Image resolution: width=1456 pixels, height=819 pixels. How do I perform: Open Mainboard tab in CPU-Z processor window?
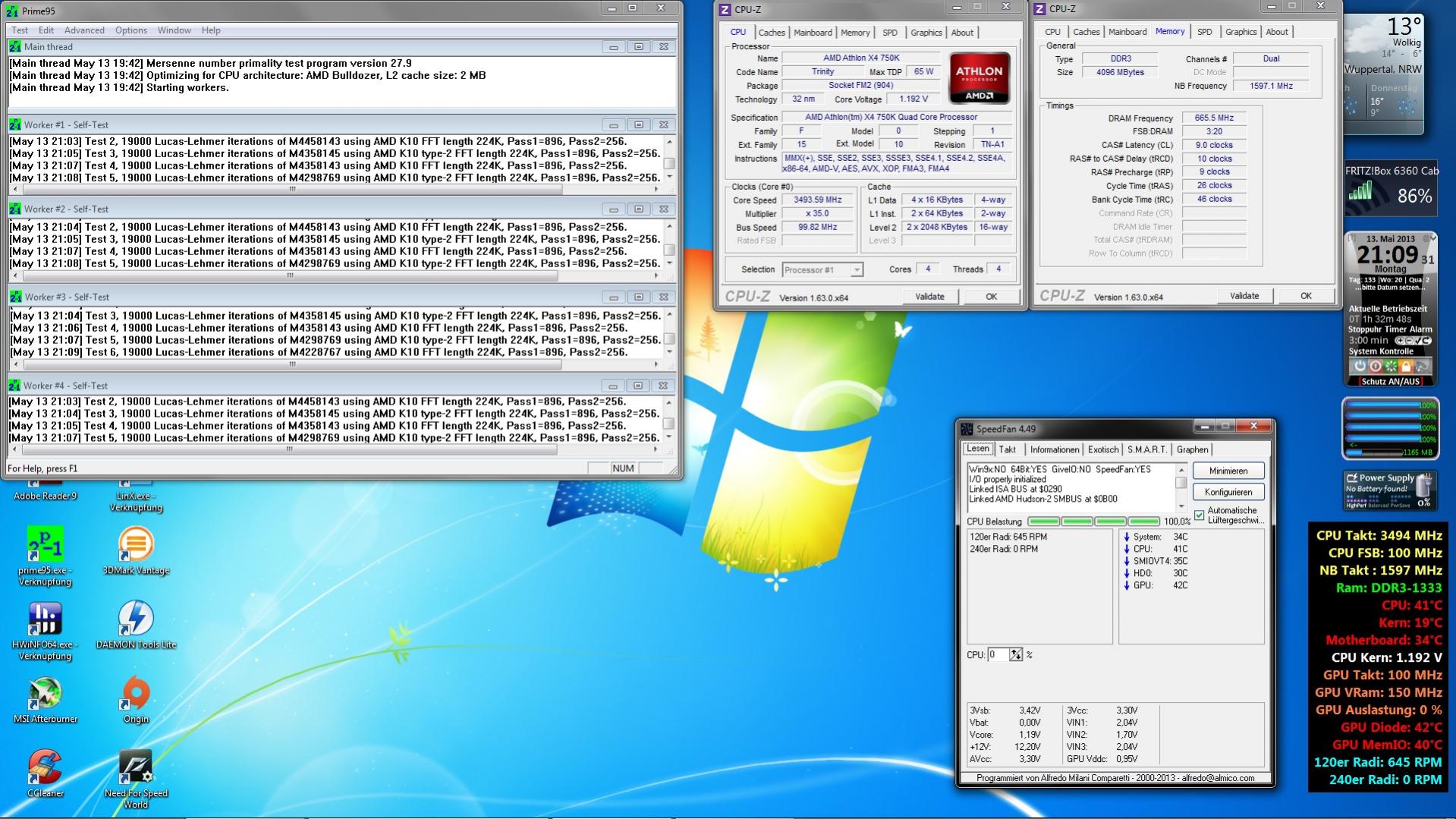(813, 33)
